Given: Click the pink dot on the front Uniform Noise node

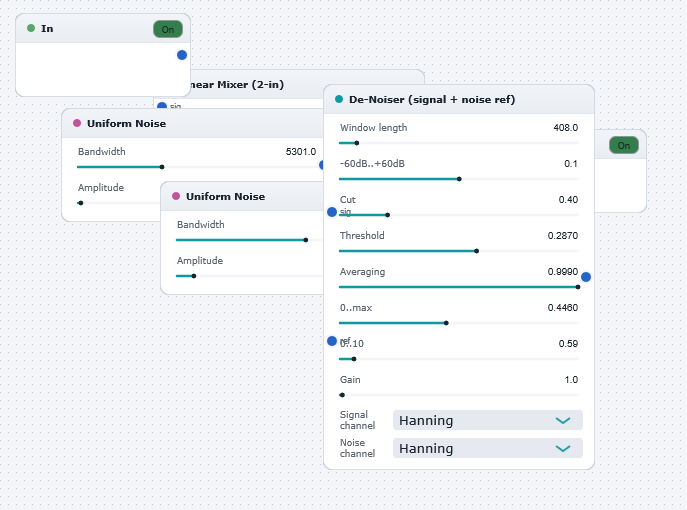Looking at the screenshot, I should [x=176, y=196].
